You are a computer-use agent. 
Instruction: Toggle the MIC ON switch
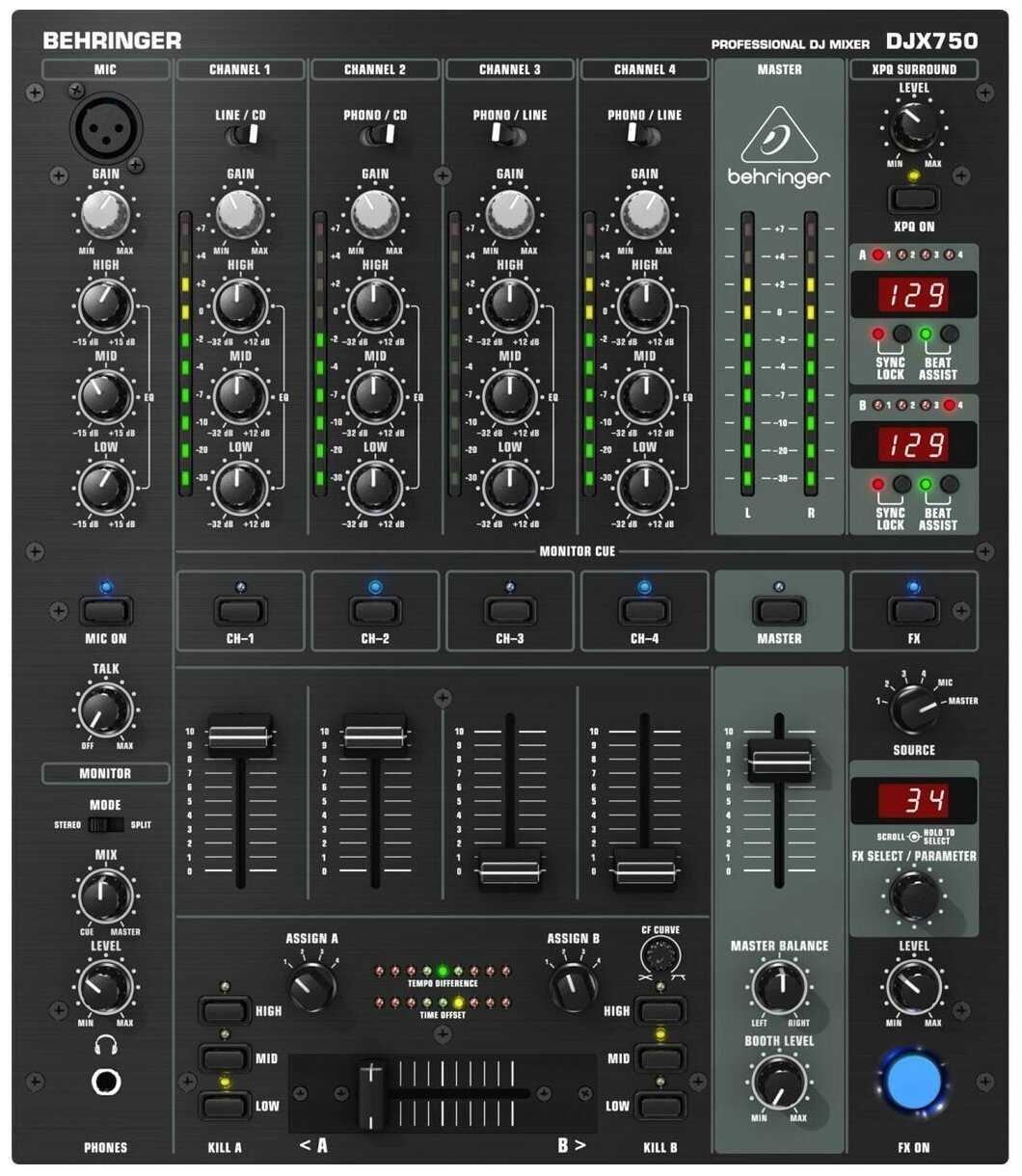click(x=106, y=611)
